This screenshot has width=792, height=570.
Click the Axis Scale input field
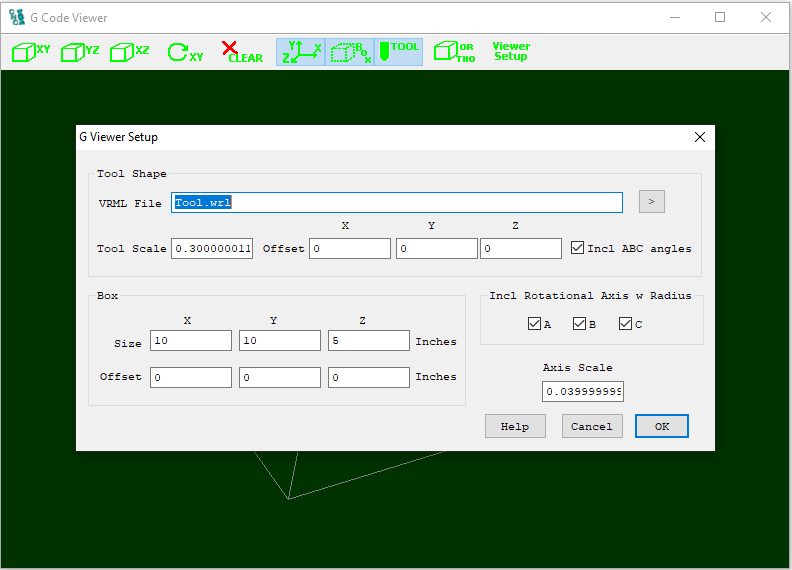pyautogui.click(x=583, y=391)
